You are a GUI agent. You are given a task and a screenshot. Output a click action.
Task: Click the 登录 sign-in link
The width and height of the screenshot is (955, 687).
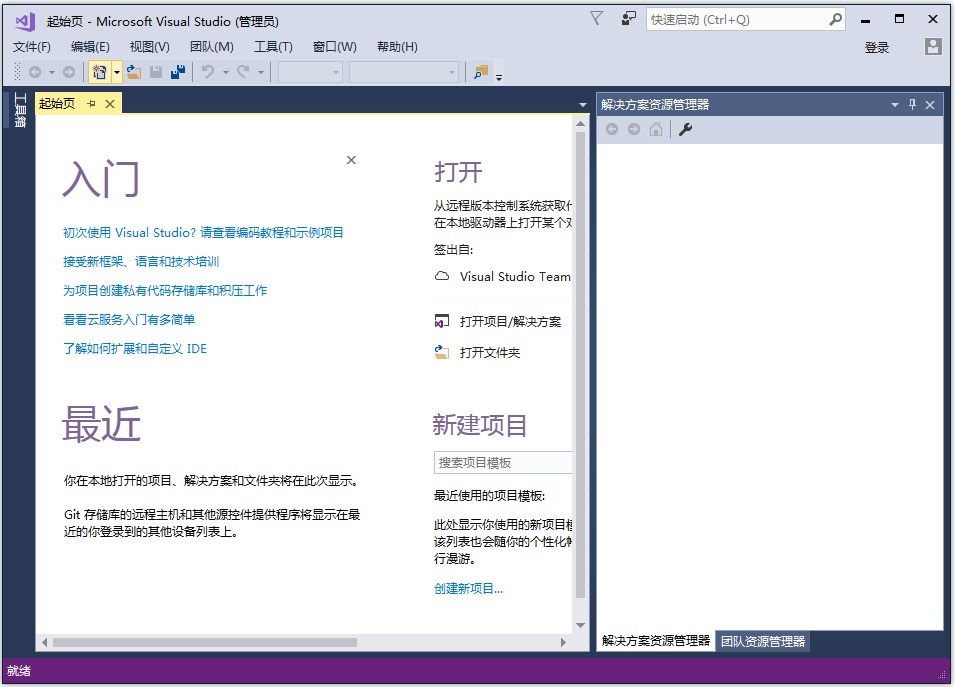[876, 48]
